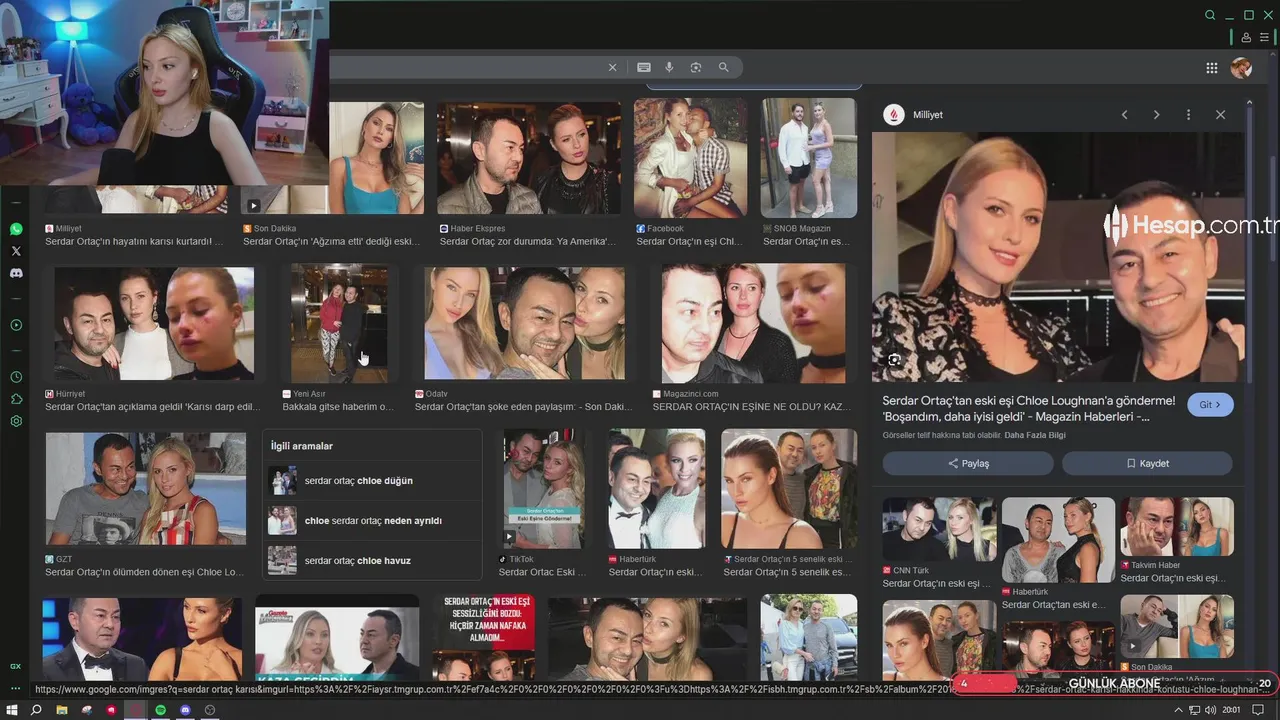The height and width of the screenshot is (720, 1280).
Task: Start voice search with microphone icon
Action: 670,67
